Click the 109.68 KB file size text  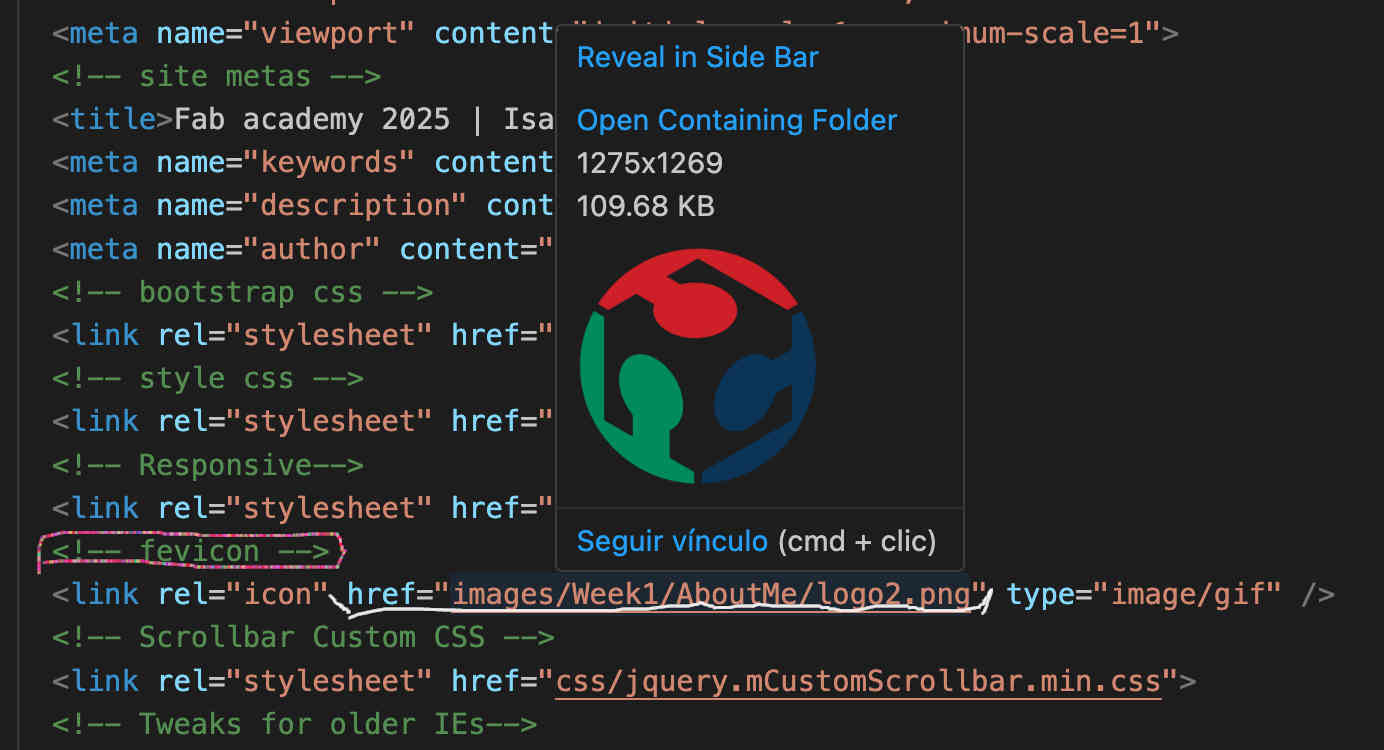point(645,206)
